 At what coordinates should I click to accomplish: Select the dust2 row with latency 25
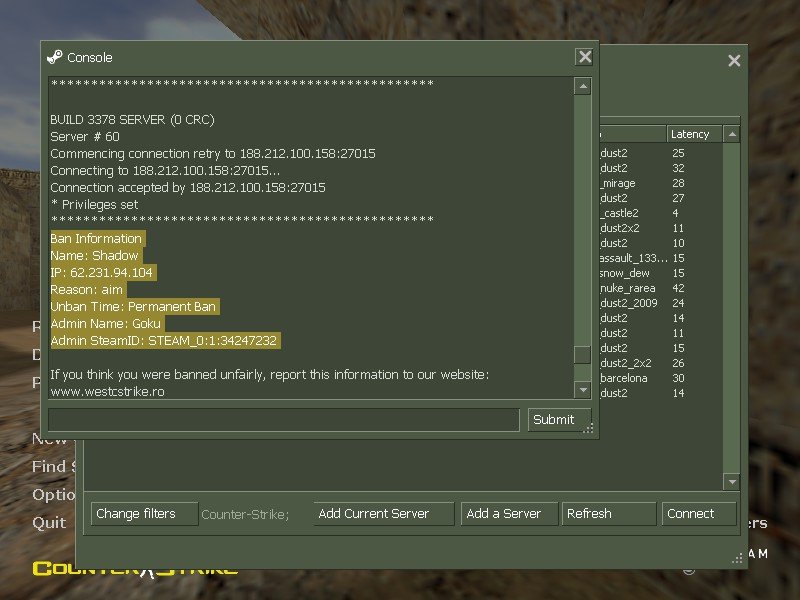coord(661,153)
